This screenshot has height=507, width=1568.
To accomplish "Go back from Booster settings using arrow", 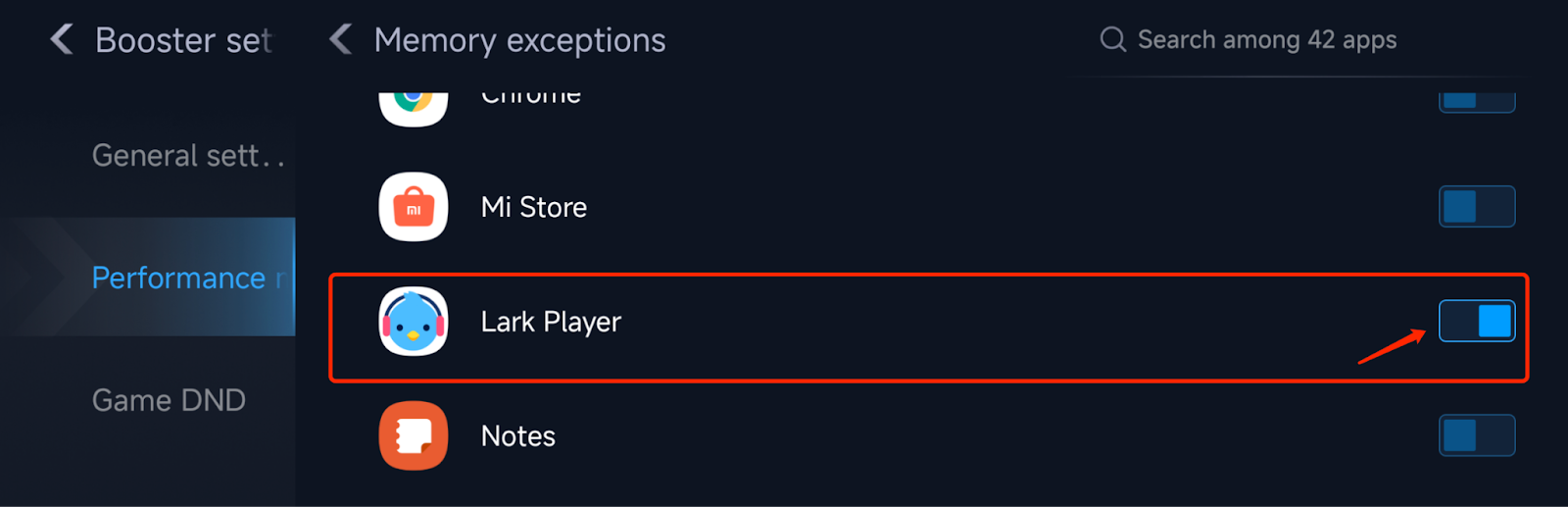I will 62,39.
